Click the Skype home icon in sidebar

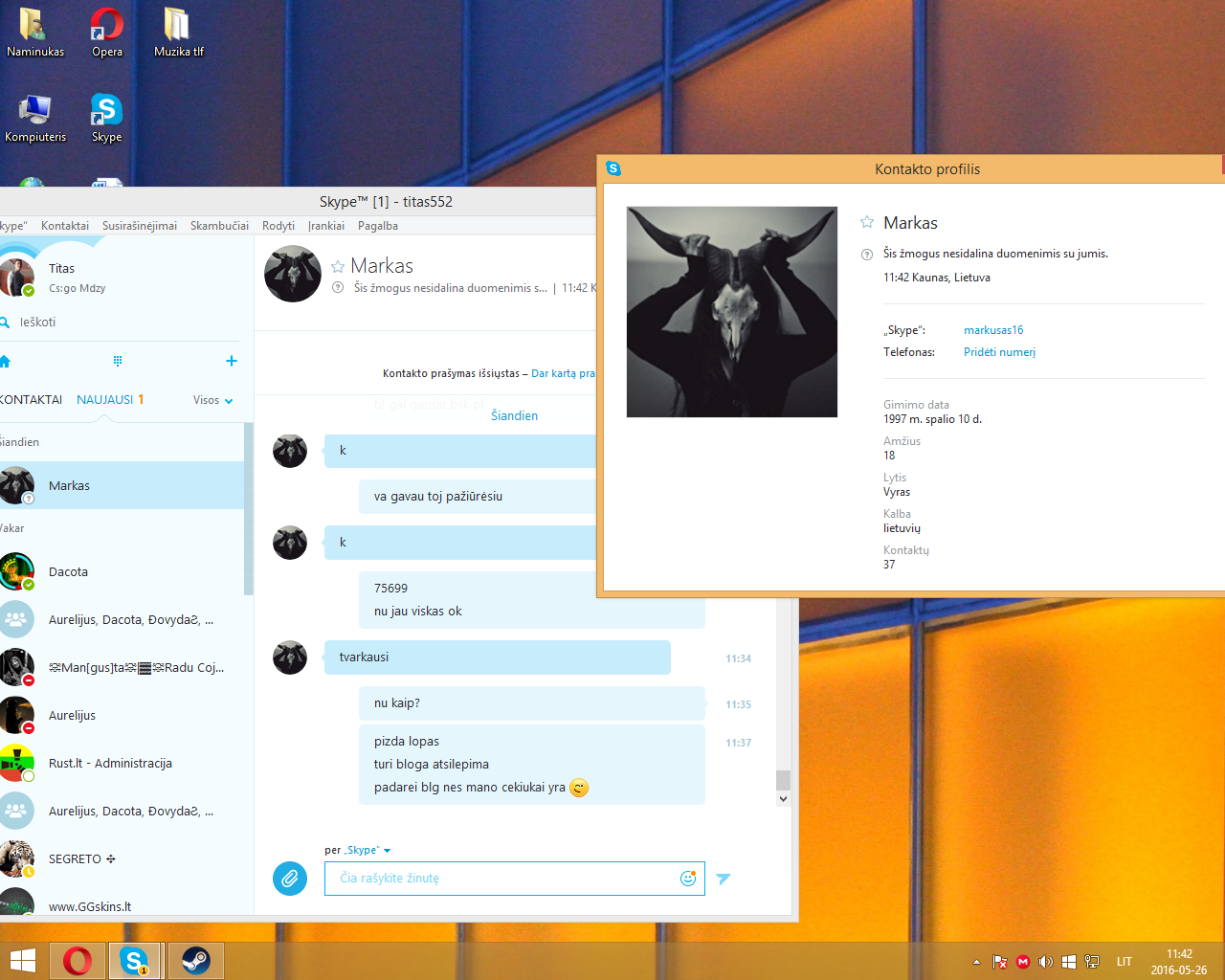pos(5,361)
